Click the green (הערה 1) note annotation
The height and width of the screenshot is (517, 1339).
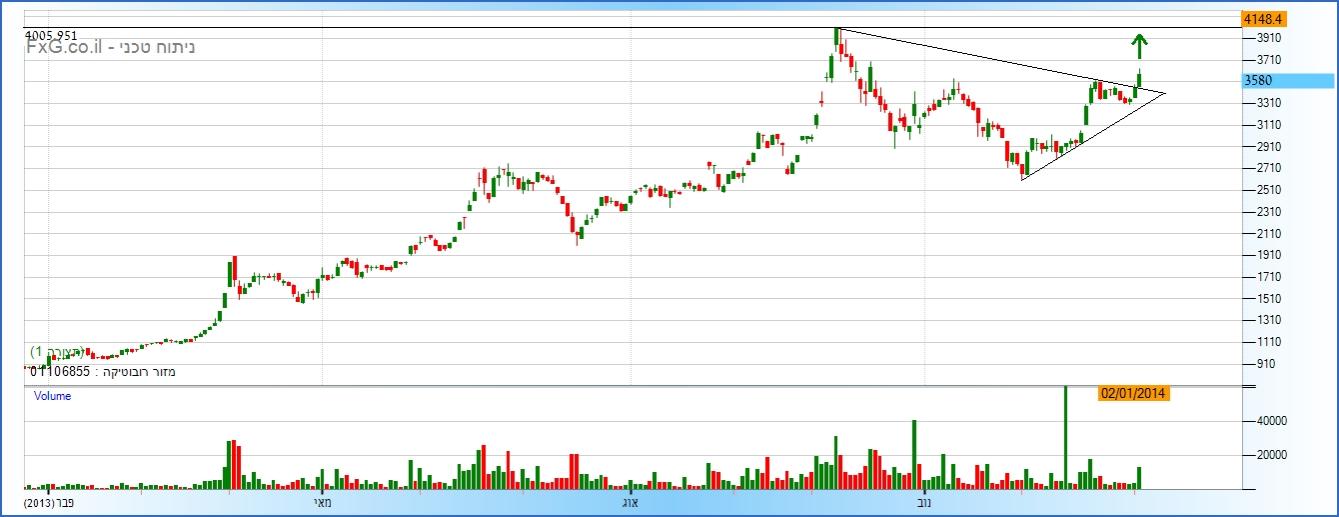57,352
